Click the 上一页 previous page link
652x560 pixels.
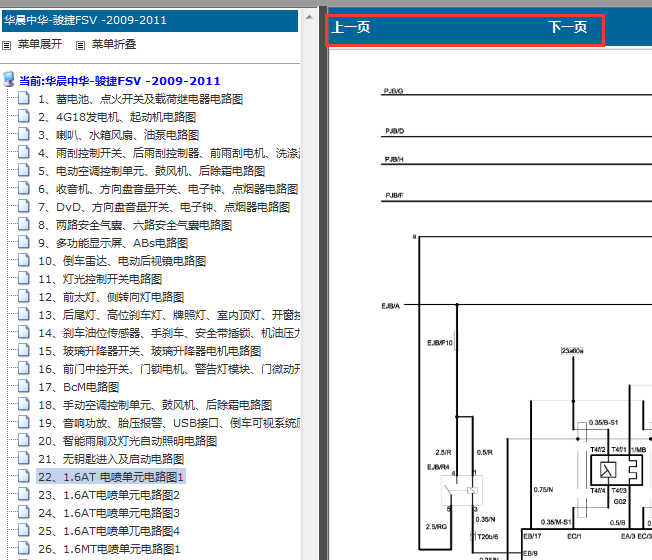[351, 27]
